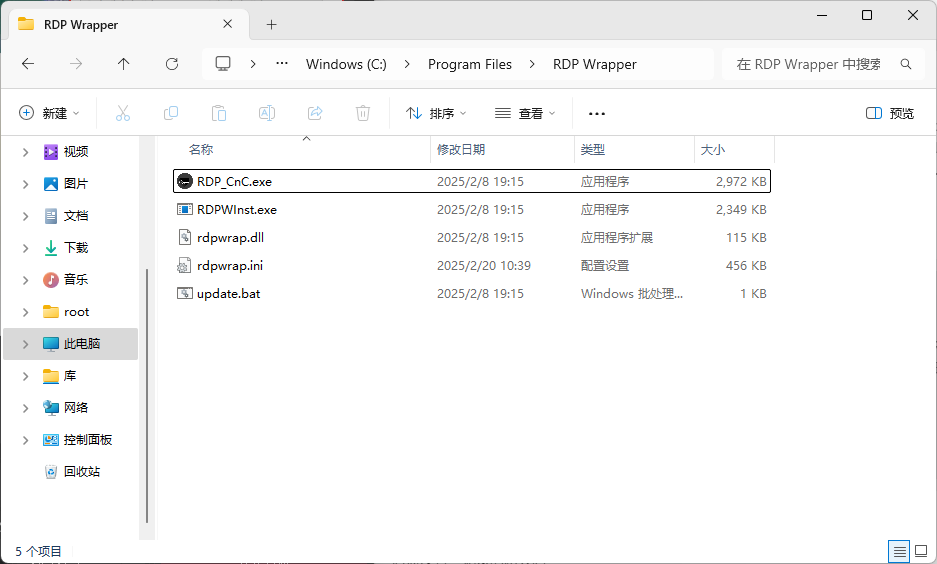Expand the chevron after the computer icon
This screenshot has width=937, height=564.
click(253, 64)
